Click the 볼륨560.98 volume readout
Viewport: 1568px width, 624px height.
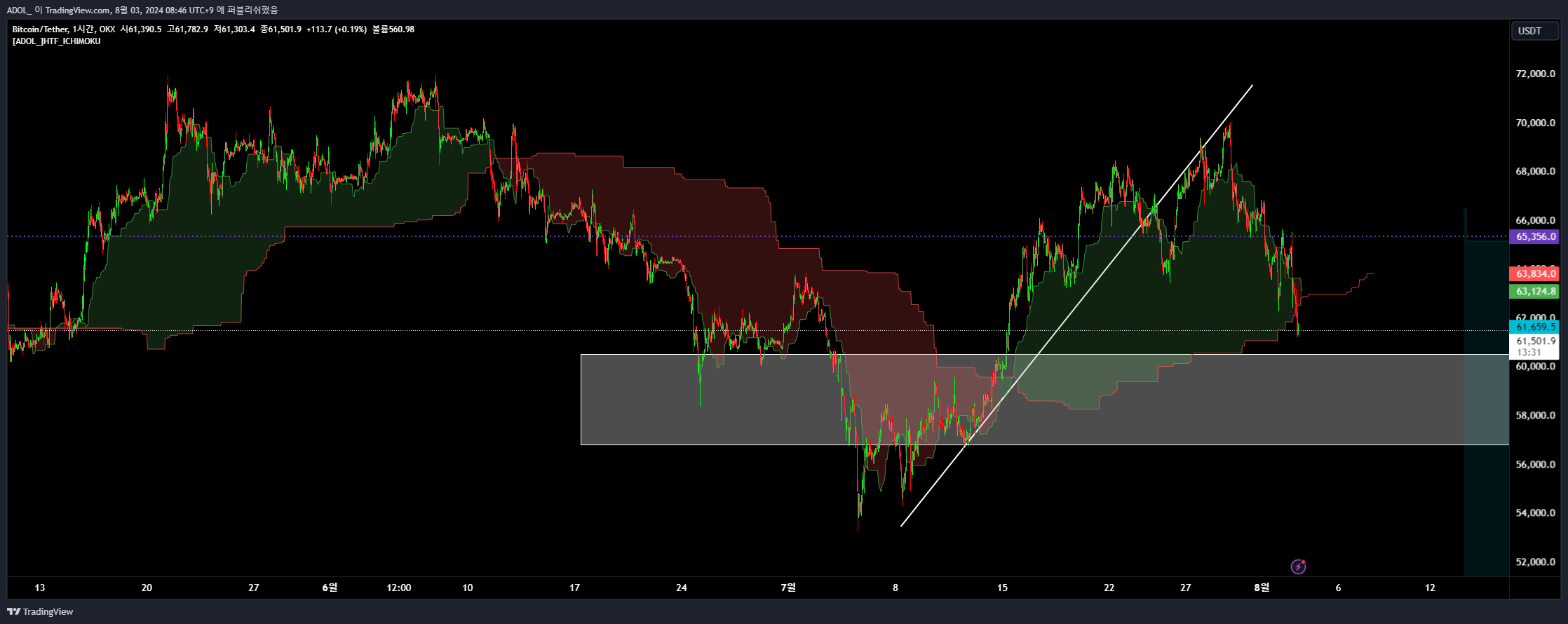pyautogui.click(x=393, y=29)
